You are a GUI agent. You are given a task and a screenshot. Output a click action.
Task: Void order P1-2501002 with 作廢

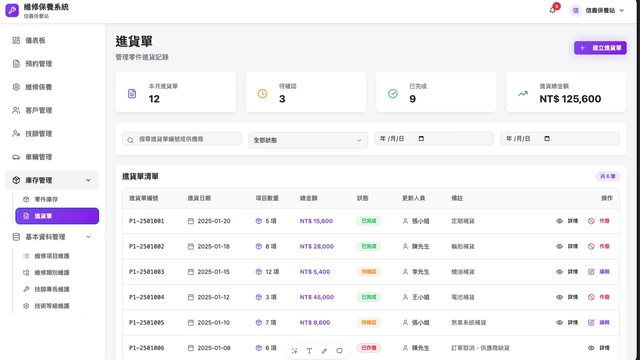(x=599, y=246)
